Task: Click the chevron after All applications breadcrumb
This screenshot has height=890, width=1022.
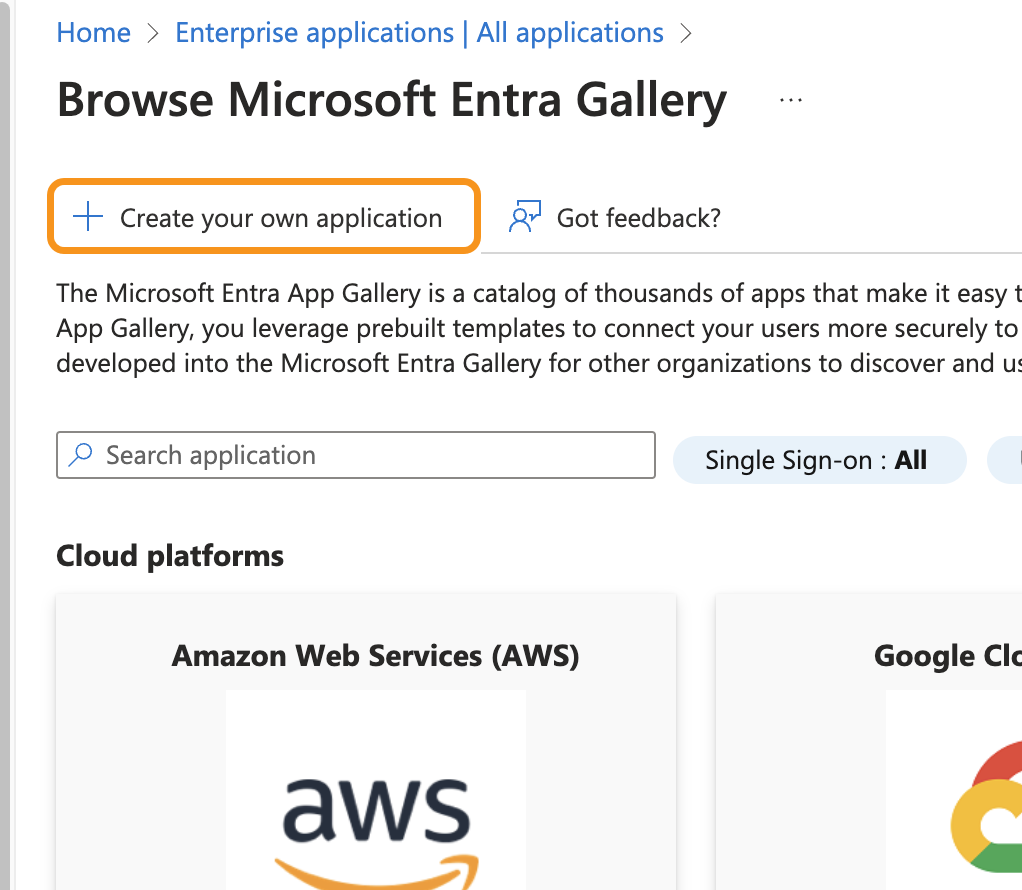Action: click(x=686, y=33)
